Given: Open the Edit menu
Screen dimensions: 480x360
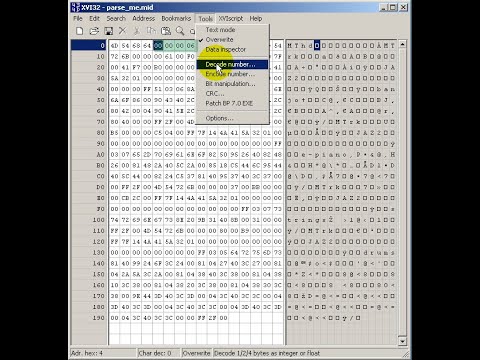Looking at the screenshot, I should [x=94, y=18].
